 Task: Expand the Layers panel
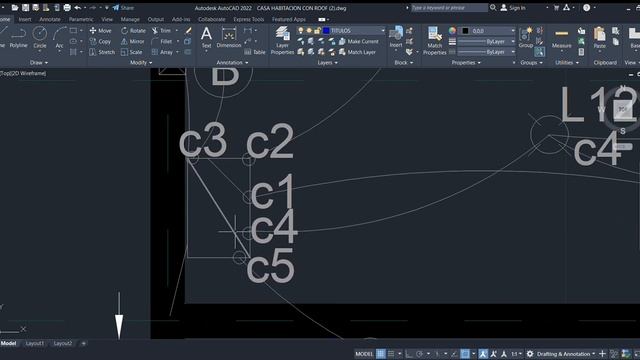327,62
